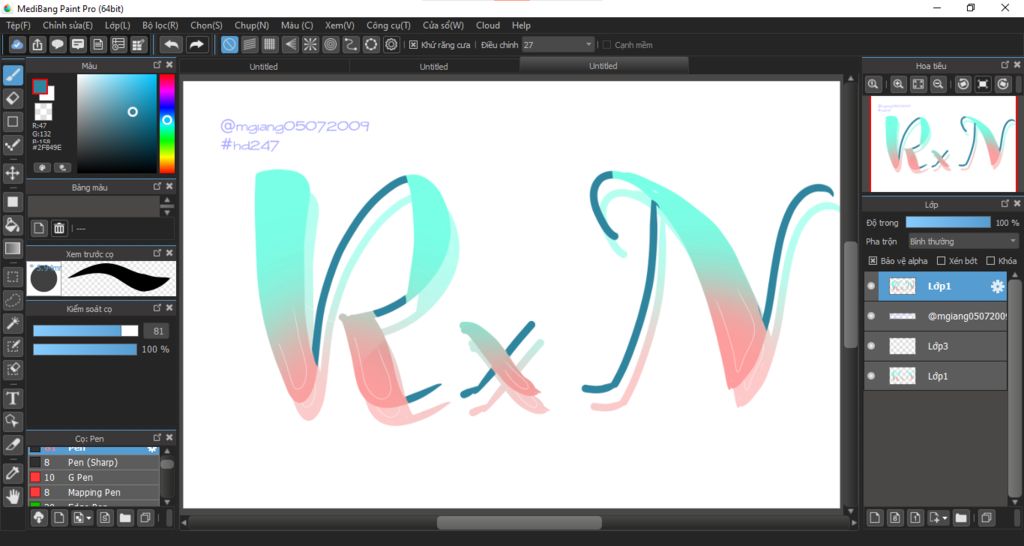Select the G Pen brush

click(x=93, y=477)
